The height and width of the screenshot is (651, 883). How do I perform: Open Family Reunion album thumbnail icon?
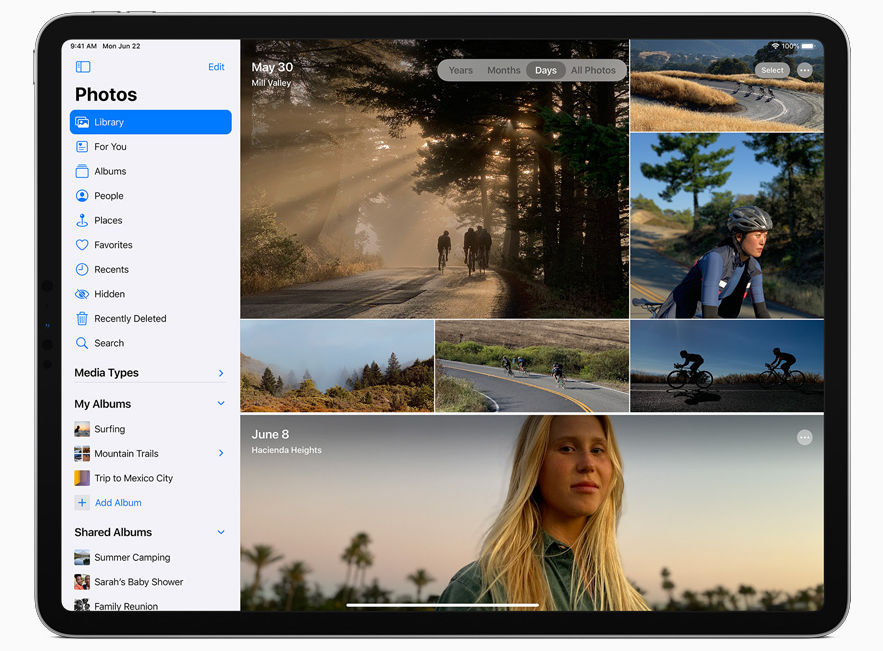coord(82,605)
